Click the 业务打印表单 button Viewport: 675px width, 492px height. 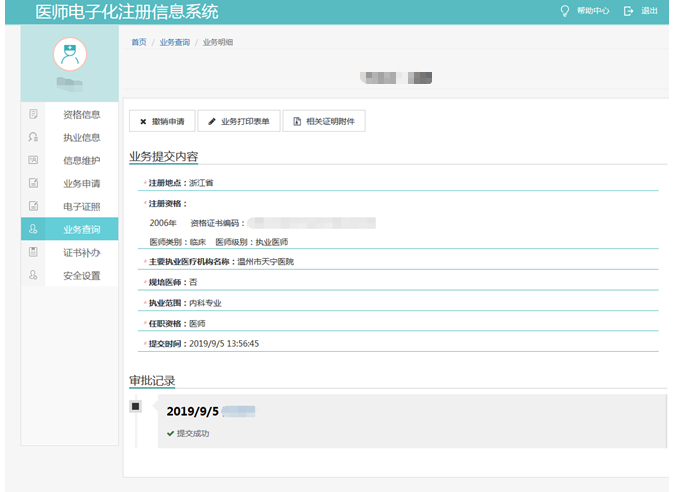239,121
